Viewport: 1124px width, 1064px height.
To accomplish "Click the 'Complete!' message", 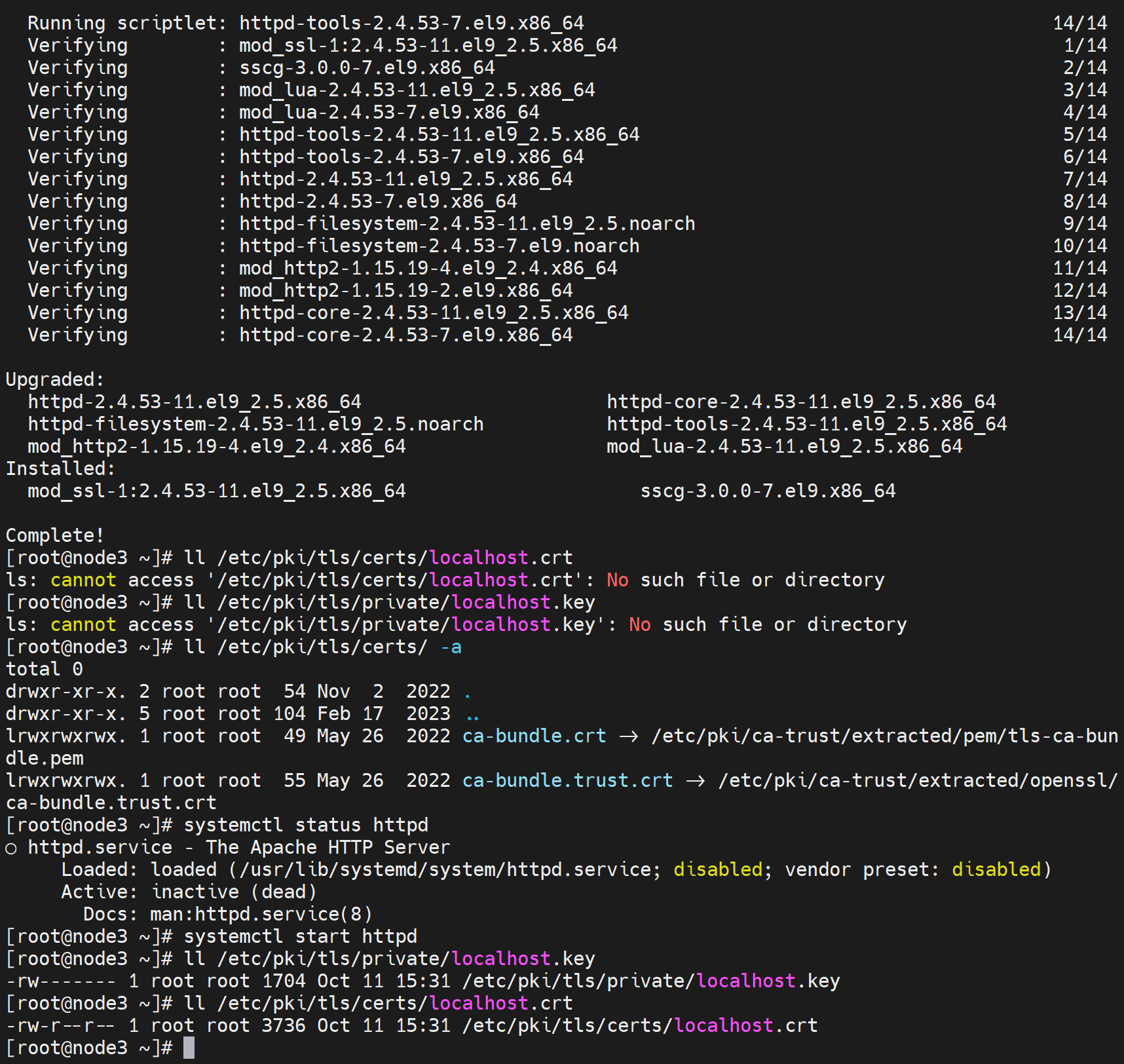I will (55, 535).
